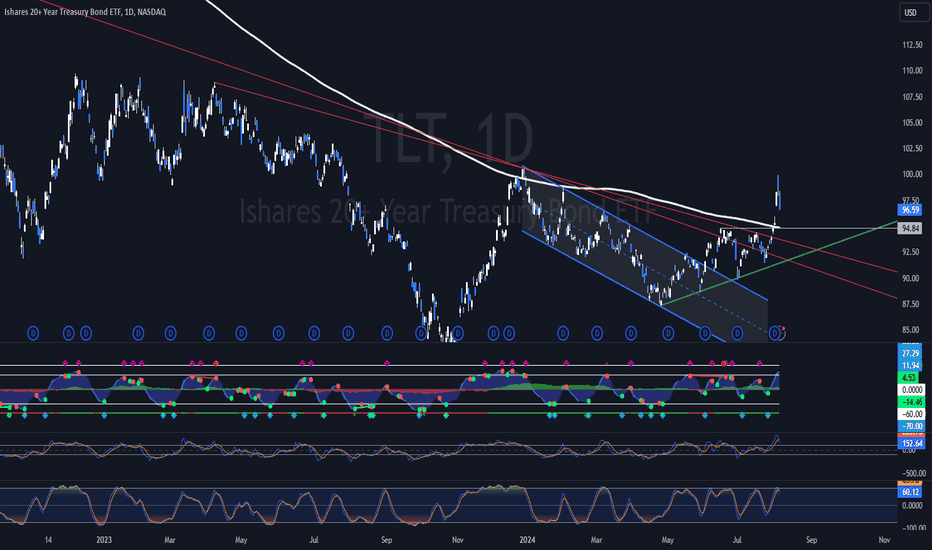Click the 2024 label on the time axis
This screenshot has height=550, width=932.
point(527,540)
